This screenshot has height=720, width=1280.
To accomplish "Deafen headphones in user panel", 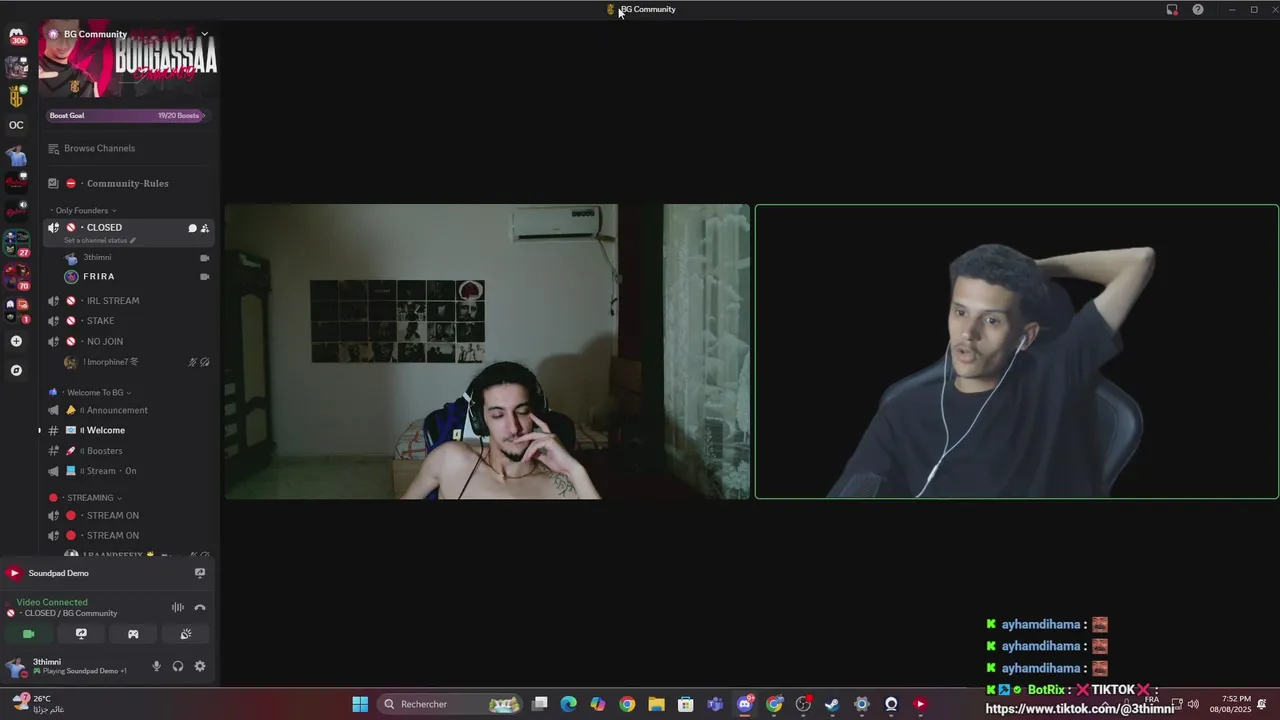I will click(178, 666).
